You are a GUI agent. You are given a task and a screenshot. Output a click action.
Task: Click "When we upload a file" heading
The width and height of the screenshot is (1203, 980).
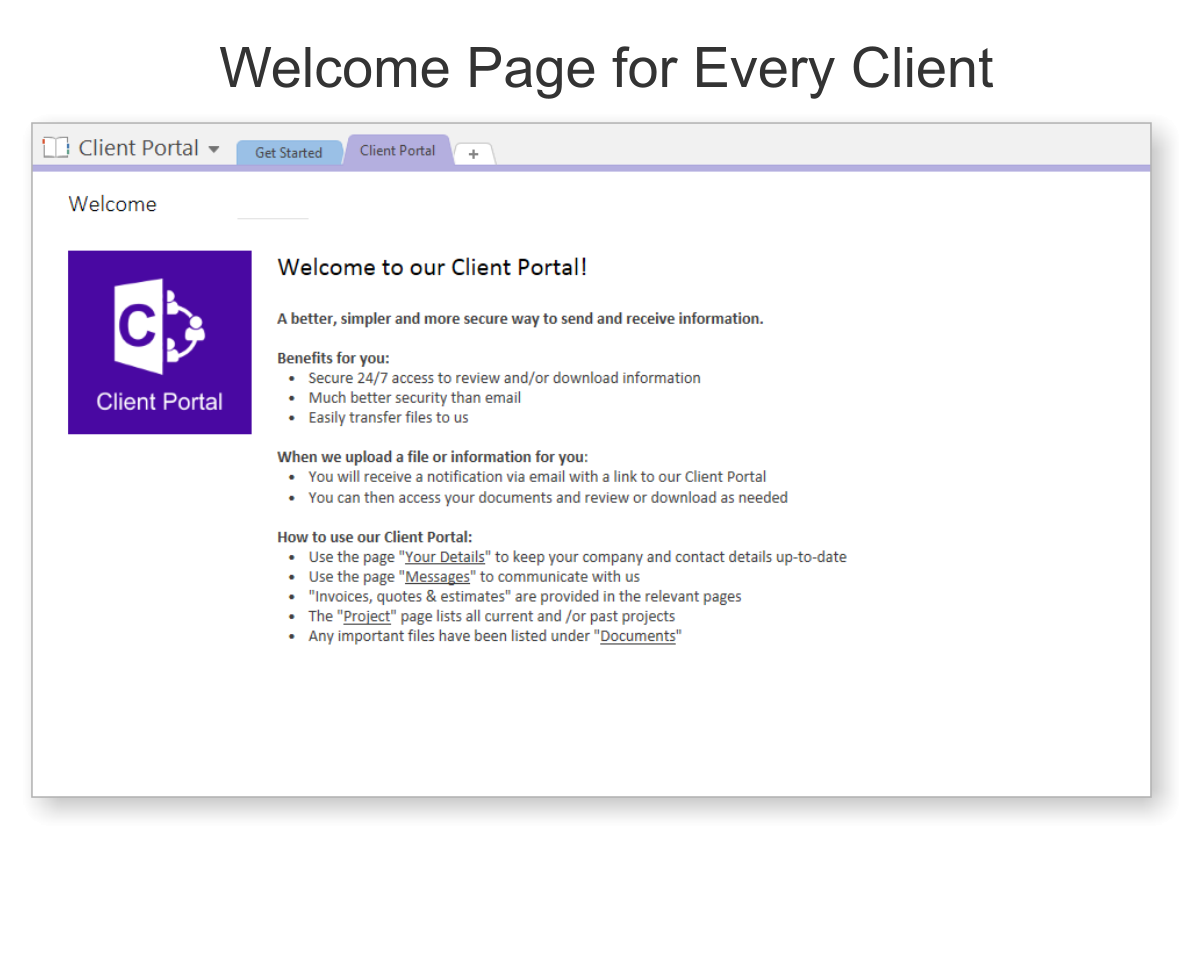432,457
